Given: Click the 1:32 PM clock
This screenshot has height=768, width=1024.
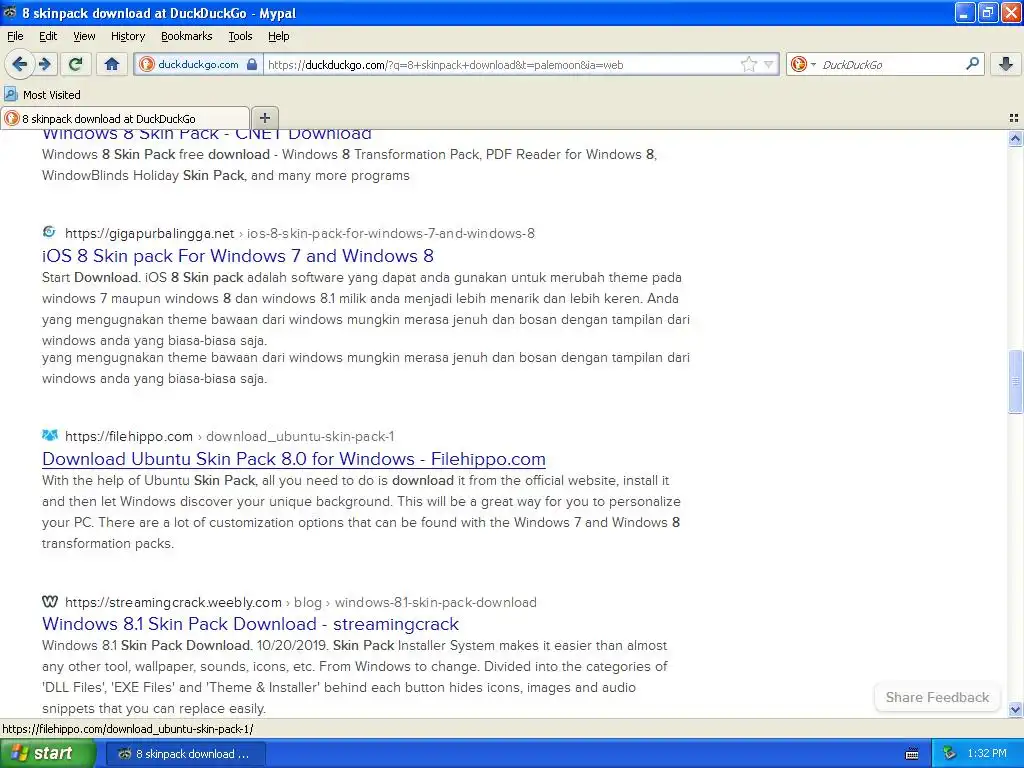Looking at the screenshot, I should 987,754.
